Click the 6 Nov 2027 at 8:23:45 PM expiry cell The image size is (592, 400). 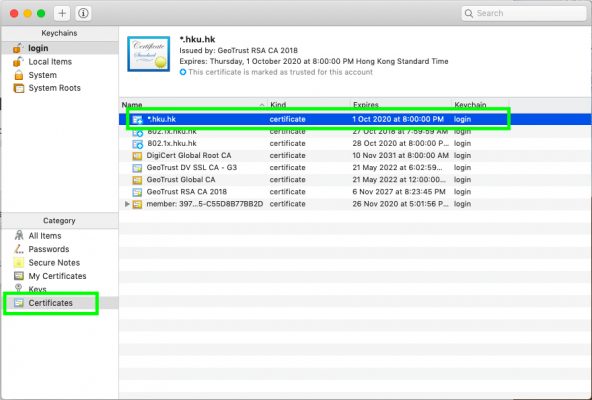pos(399,192)
